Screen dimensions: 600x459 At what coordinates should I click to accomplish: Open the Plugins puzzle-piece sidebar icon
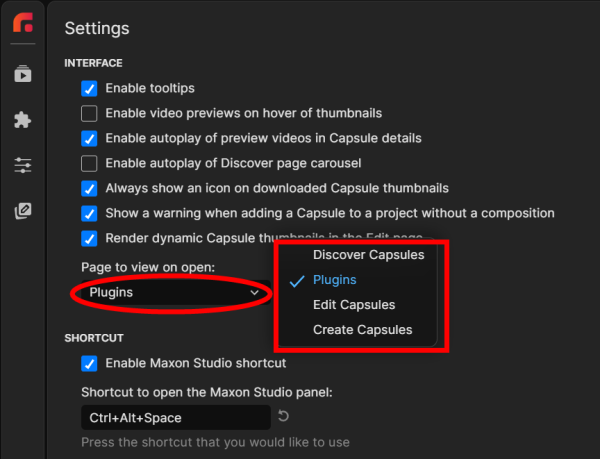coord(22,120)
